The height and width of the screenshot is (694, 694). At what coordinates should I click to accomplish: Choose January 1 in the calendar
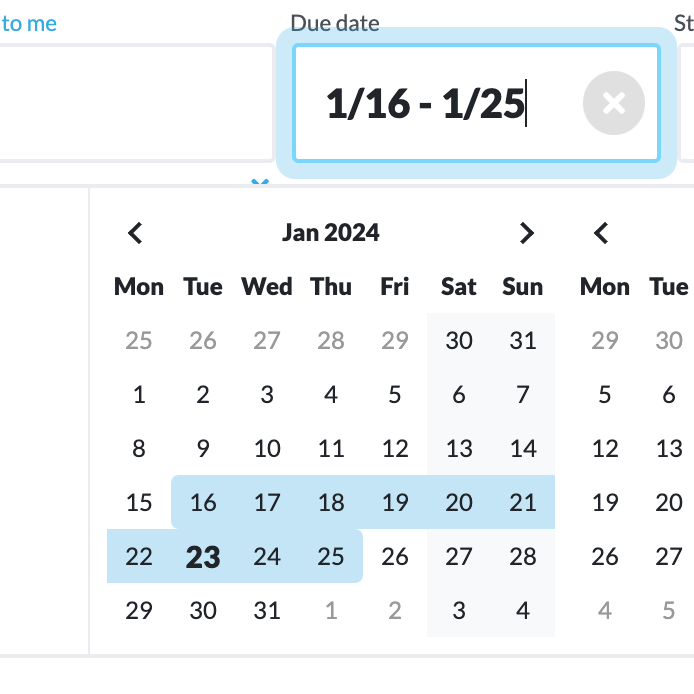(x=139, y=394)
